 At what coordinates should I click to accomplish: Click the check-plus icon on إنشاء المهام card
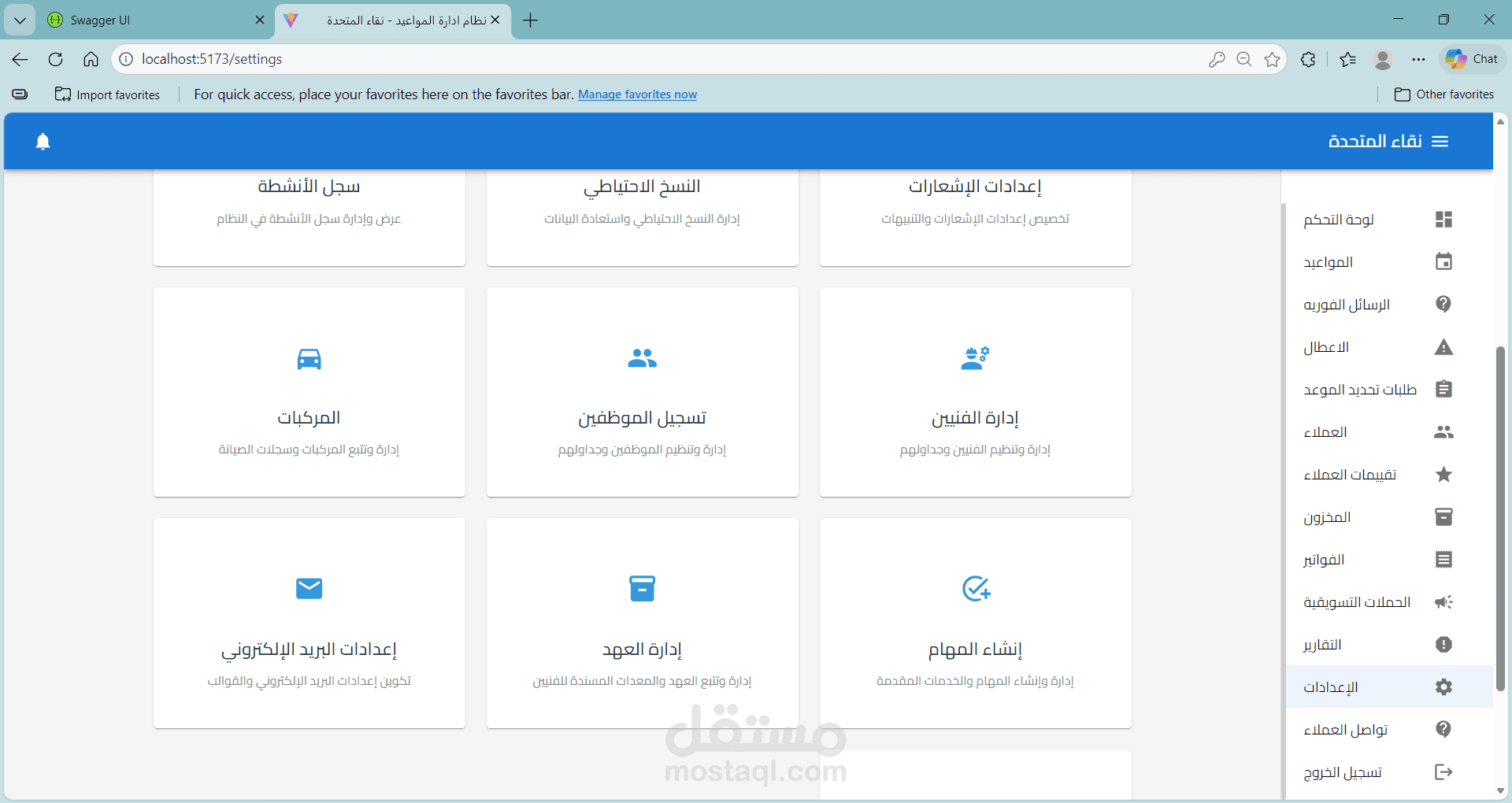point(976,589)
